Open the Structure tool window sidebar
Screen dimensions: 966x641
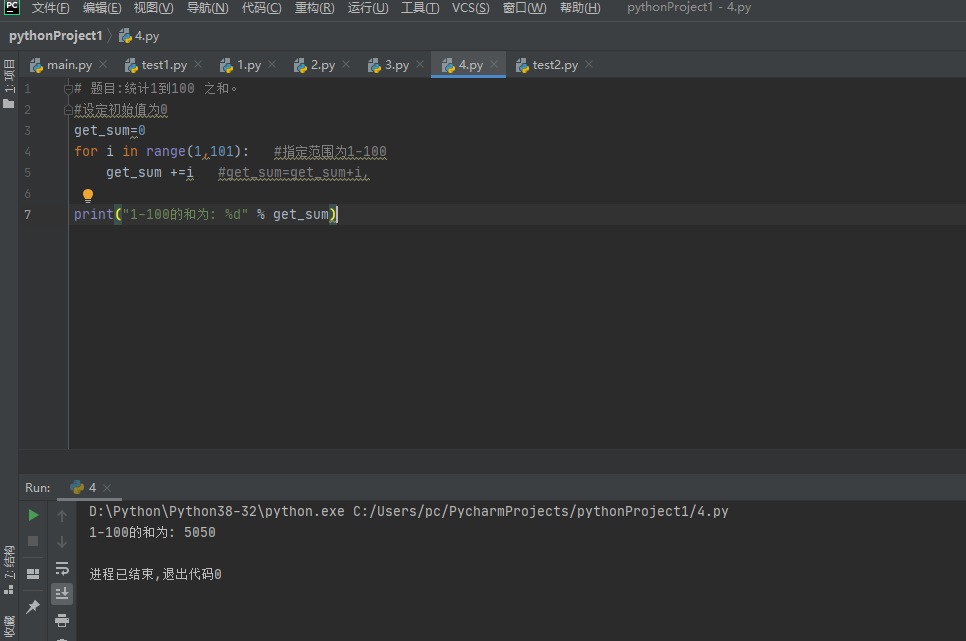pyautogui.click(x=9, y=570)
